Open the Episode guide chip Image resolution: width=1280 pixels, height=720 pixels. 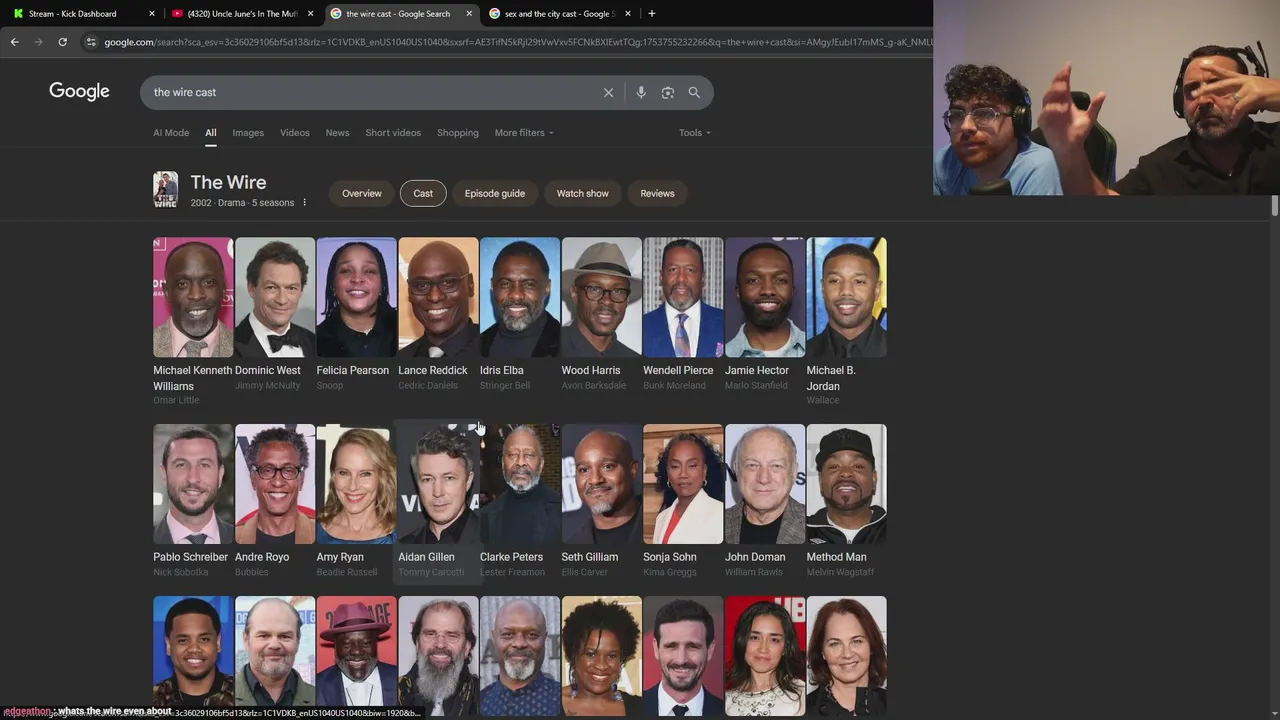(x=494, y=193)
